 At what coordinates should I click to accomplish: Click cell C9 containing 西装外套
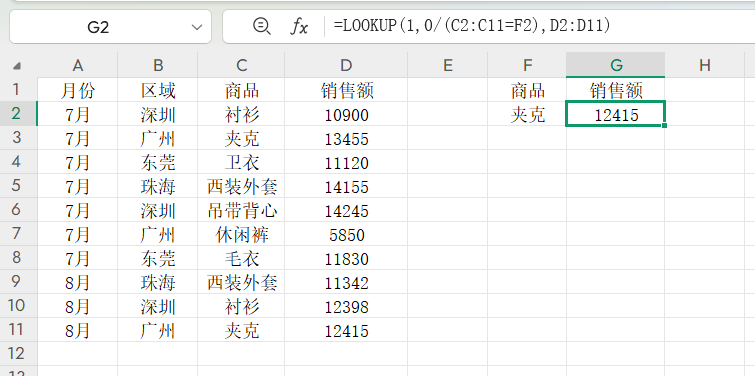[x=241, y=283]
